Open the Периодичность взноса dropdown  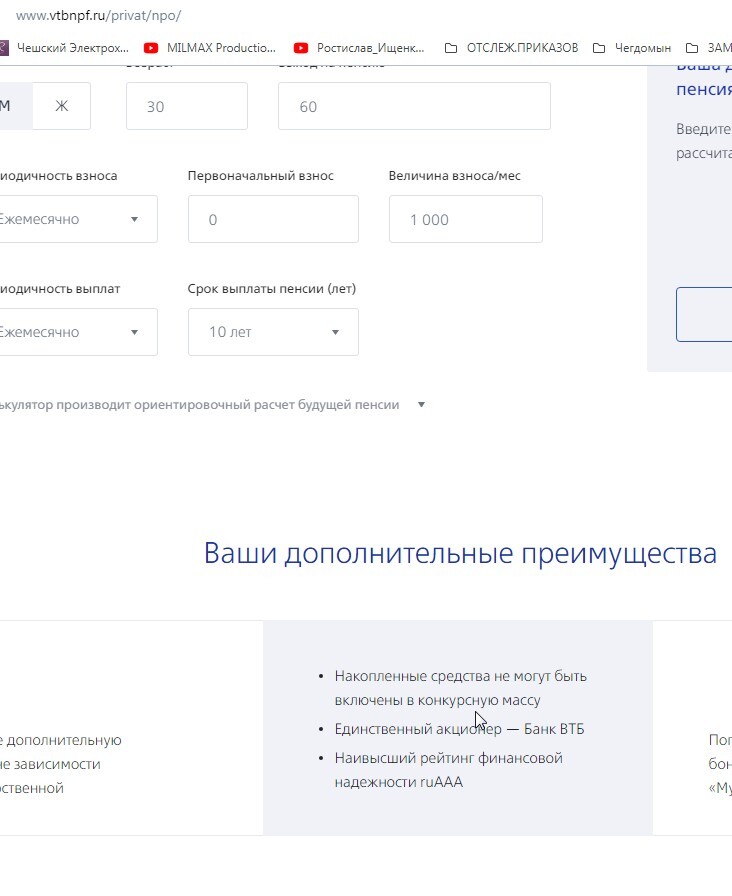[x=76, y=219]
